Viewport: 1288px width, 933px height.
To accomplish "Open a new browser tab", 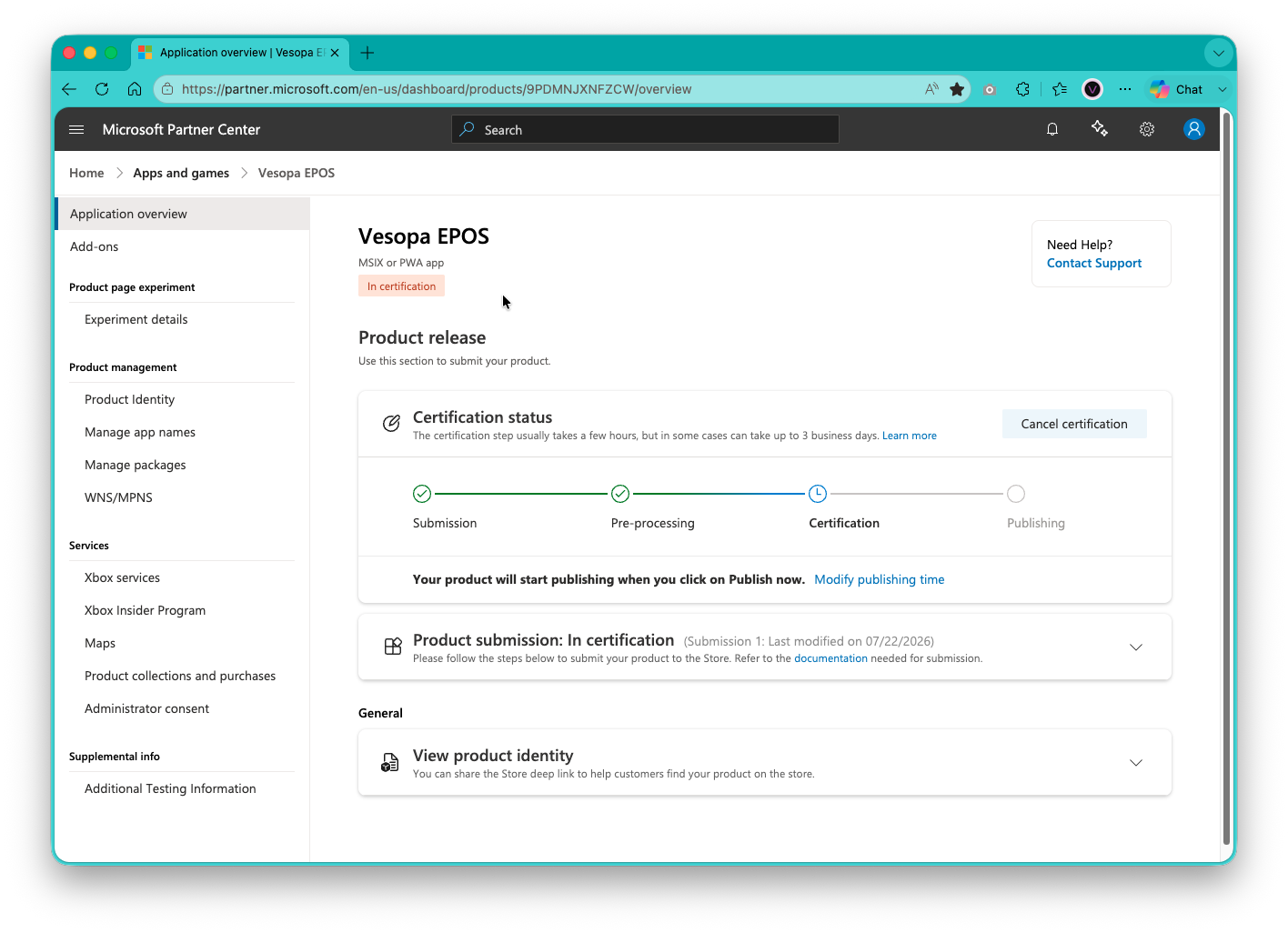I will point(367,53).
